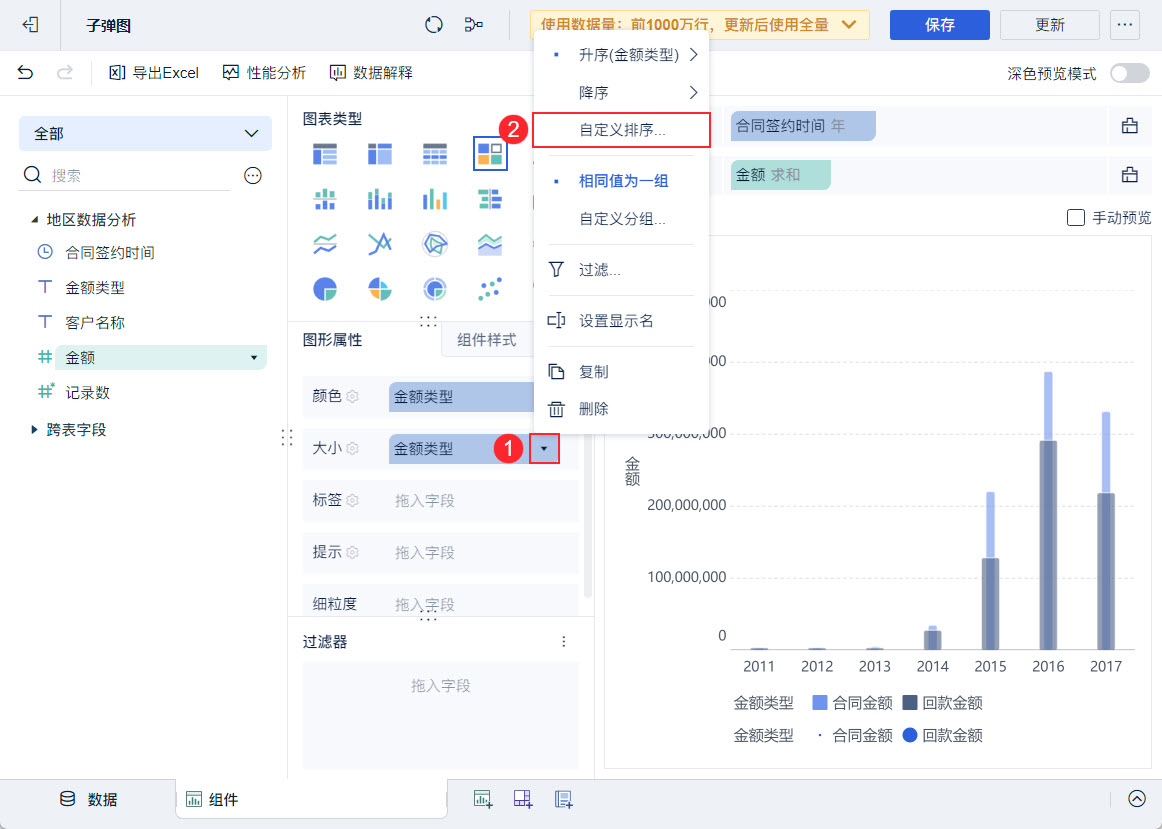Click 设置显示名 menu entry
Screen dimensions: 1162x829
[621, 321]
